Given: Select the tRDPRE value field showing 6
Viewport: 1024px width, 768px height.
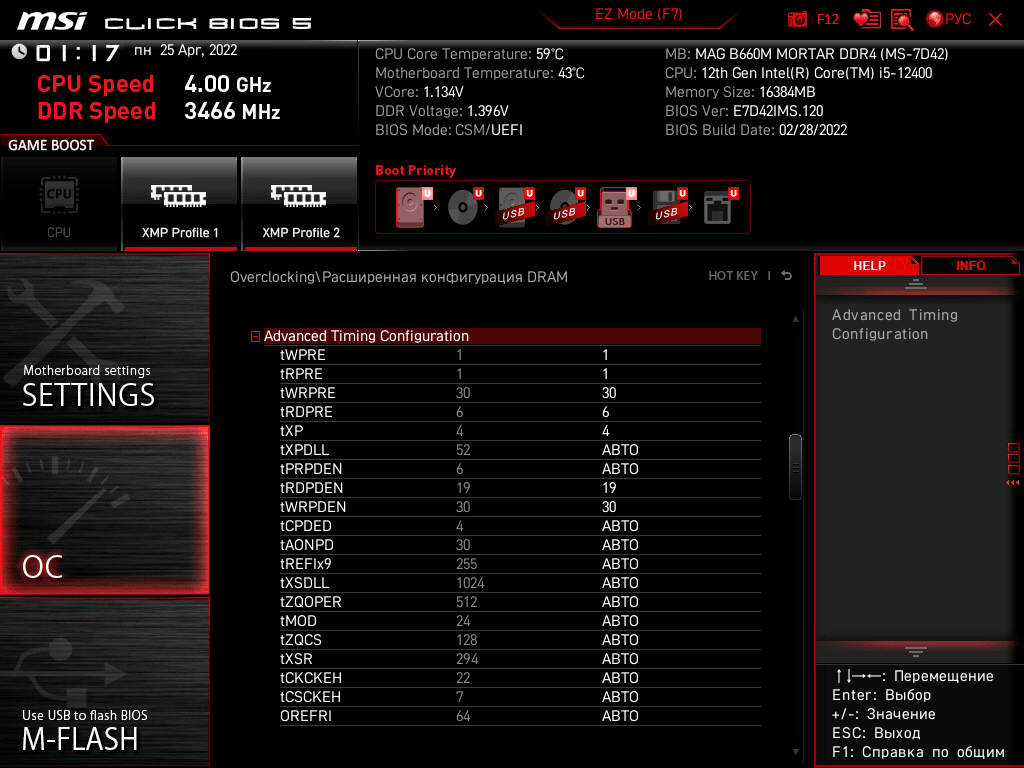Looking at the screenshot, I should 605,412.
